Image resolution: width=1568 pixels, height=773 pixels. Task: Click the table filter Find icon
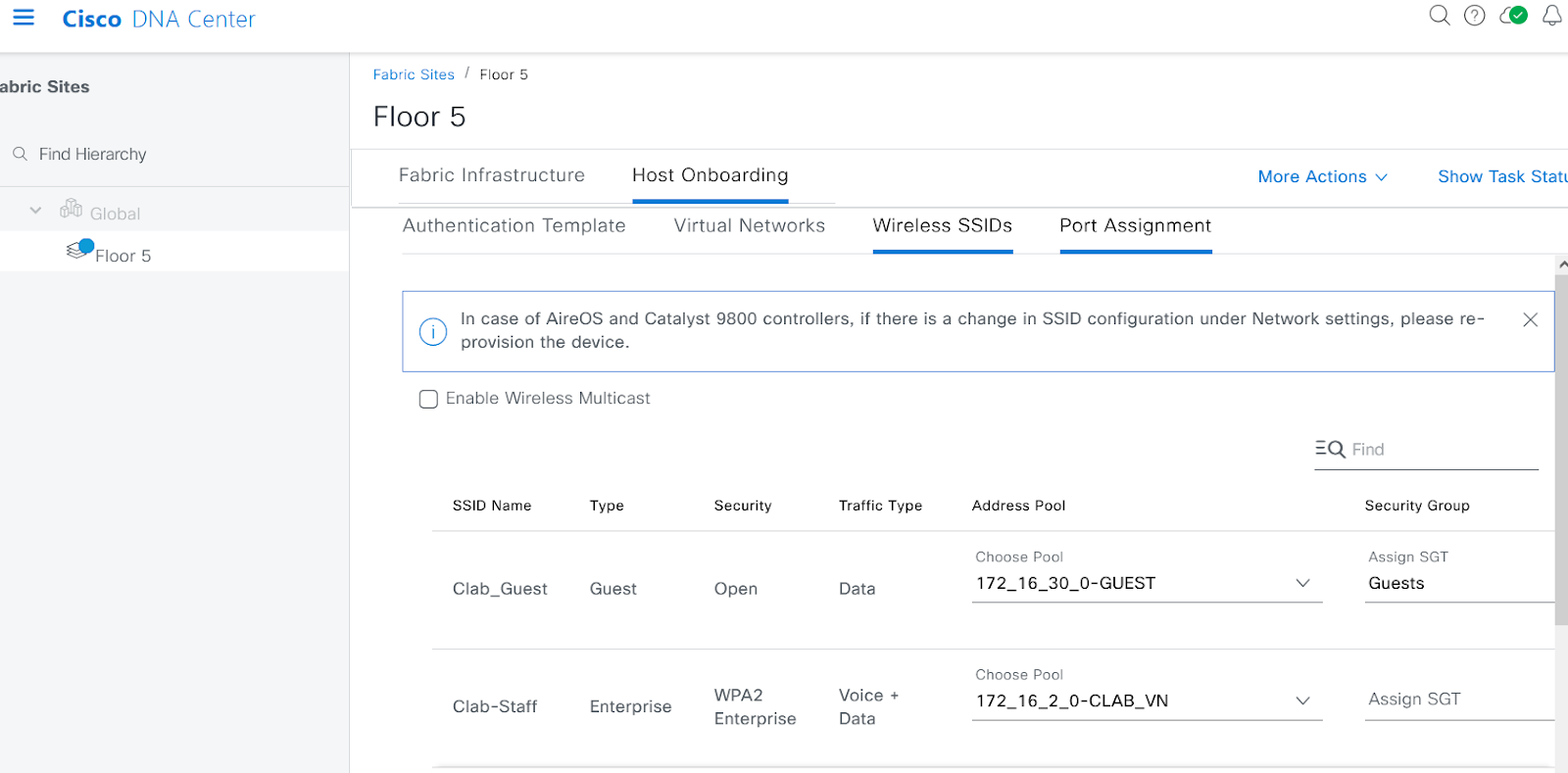[x=1330, y=449]
